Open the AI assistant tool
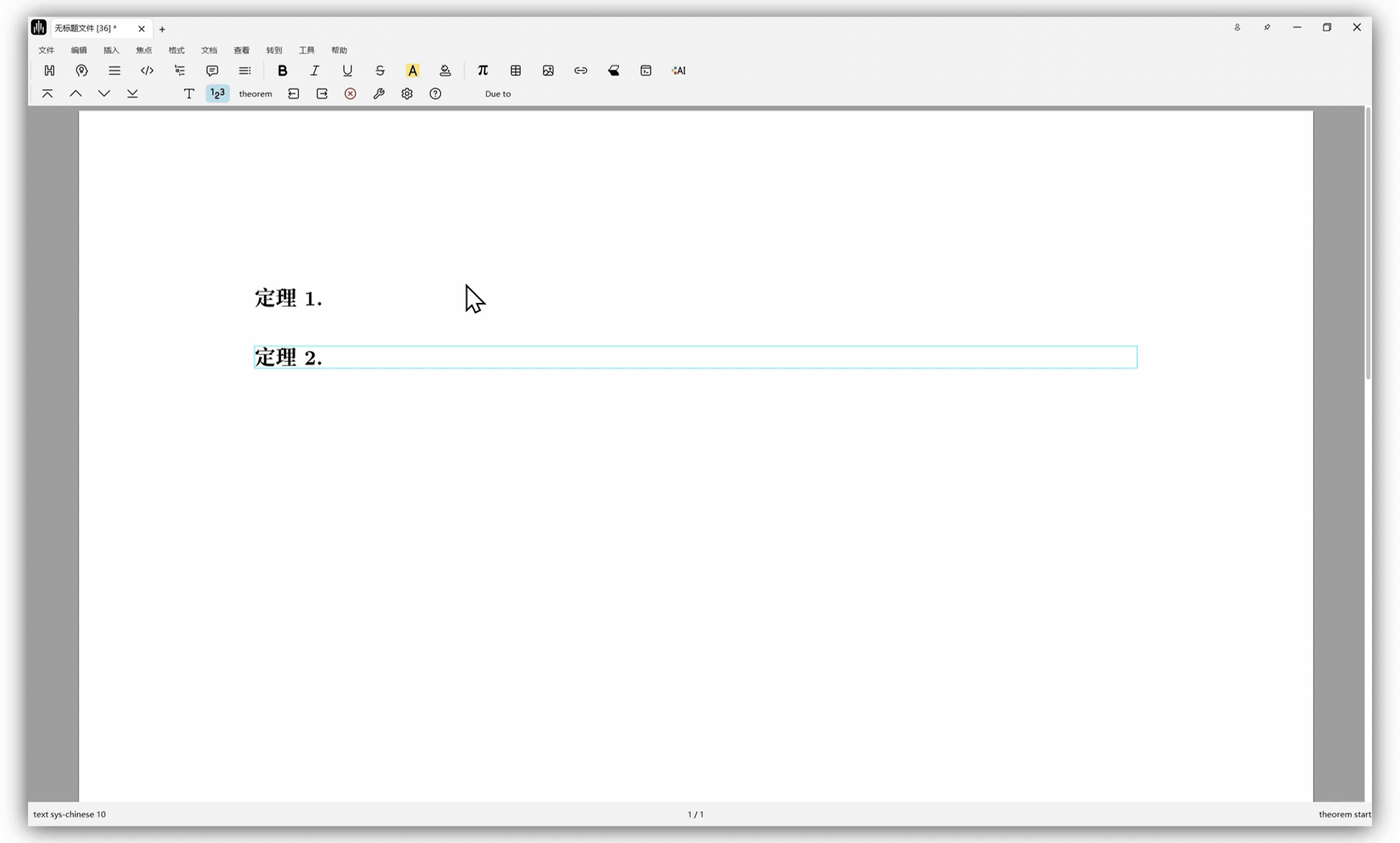 pos(678,70)
